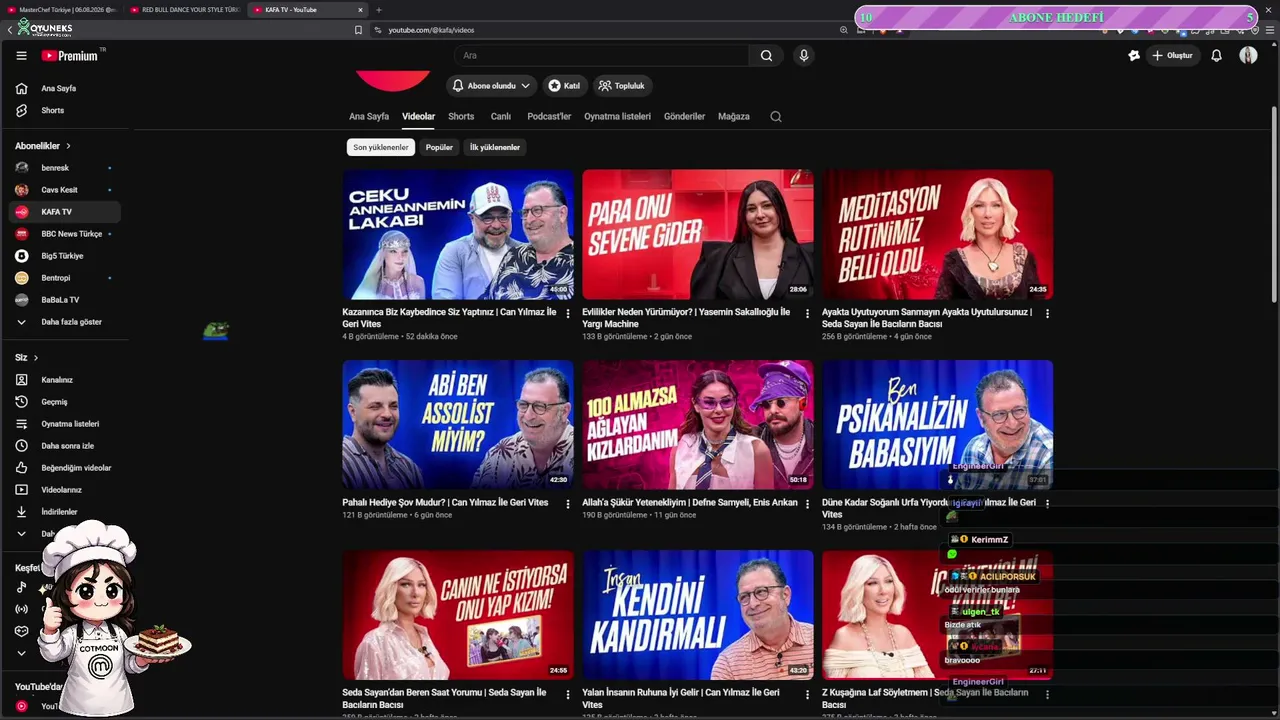Expand the Abonelikler section
Image resolution: width=1280 pixels, height=720 pixels.
(43, 146)
